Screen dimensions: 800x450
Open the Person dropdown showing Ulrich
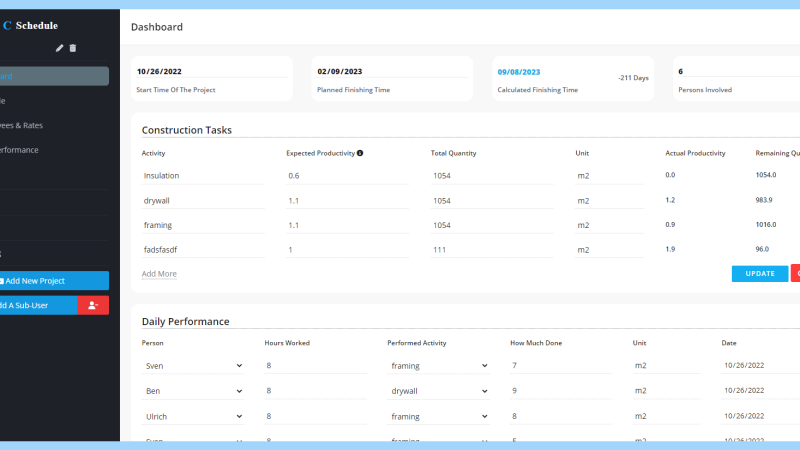click(x=194, y=416)
